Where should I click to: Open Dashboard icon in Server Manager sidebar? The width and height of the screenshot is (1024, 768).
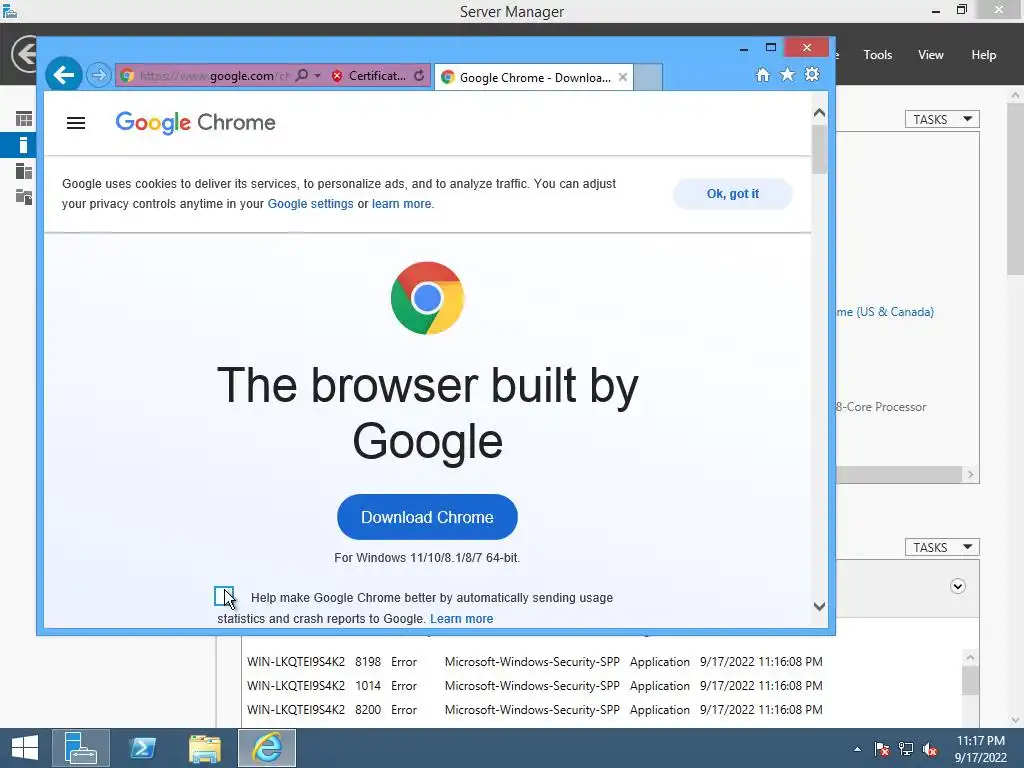click(24, 119)
